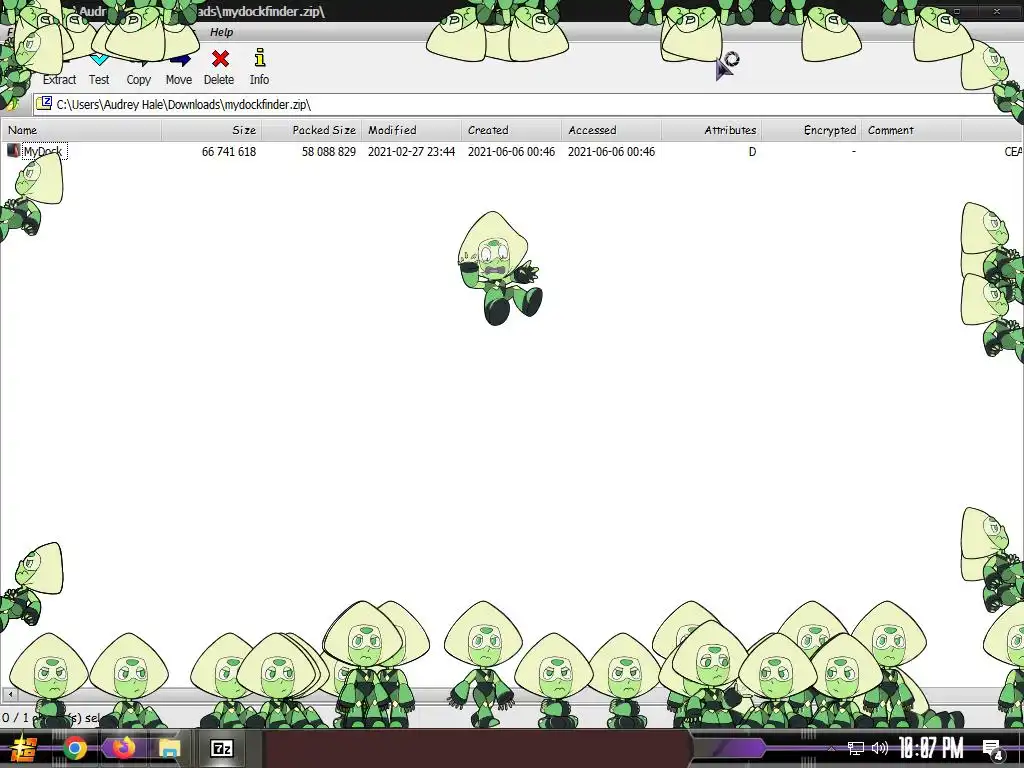Click the Attributes column header
This screenshot has height=768, width=1024.
(711, 130)
